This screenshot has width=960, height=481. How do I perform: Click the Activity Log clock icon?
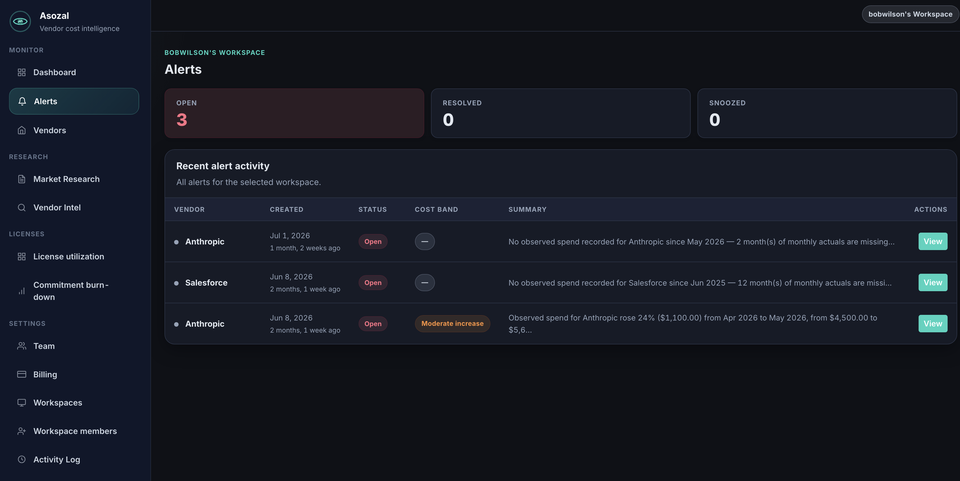click(x=21, y=460)
